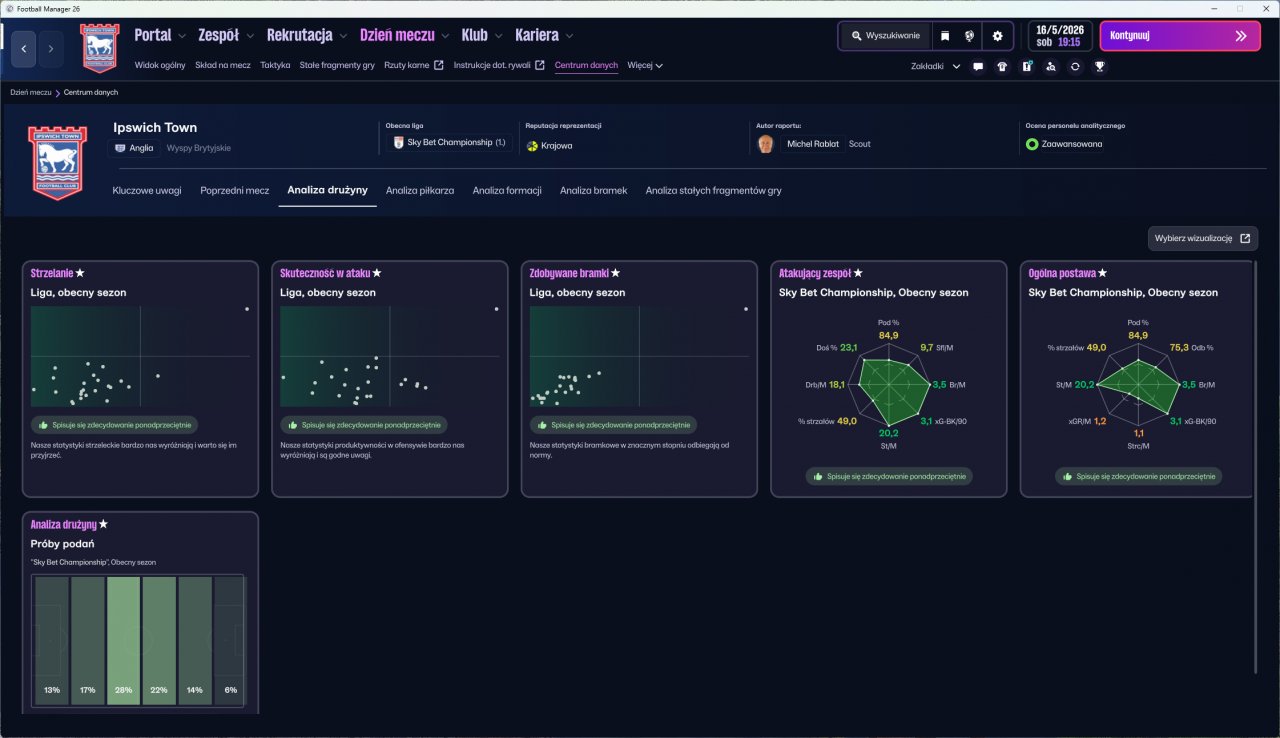Expand the Rekrutacja menu chevron
The height and width of the screenshot is (738, 1280).
343,36
